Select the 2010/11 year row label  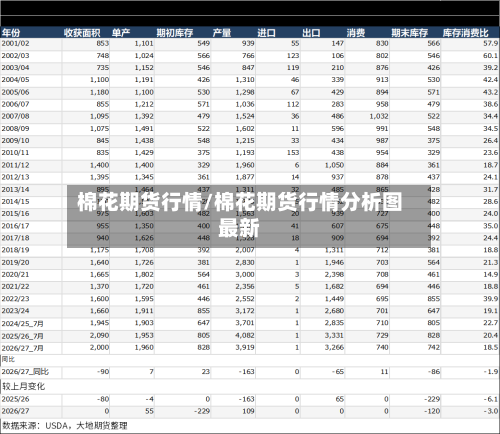[x=15, y=153]
